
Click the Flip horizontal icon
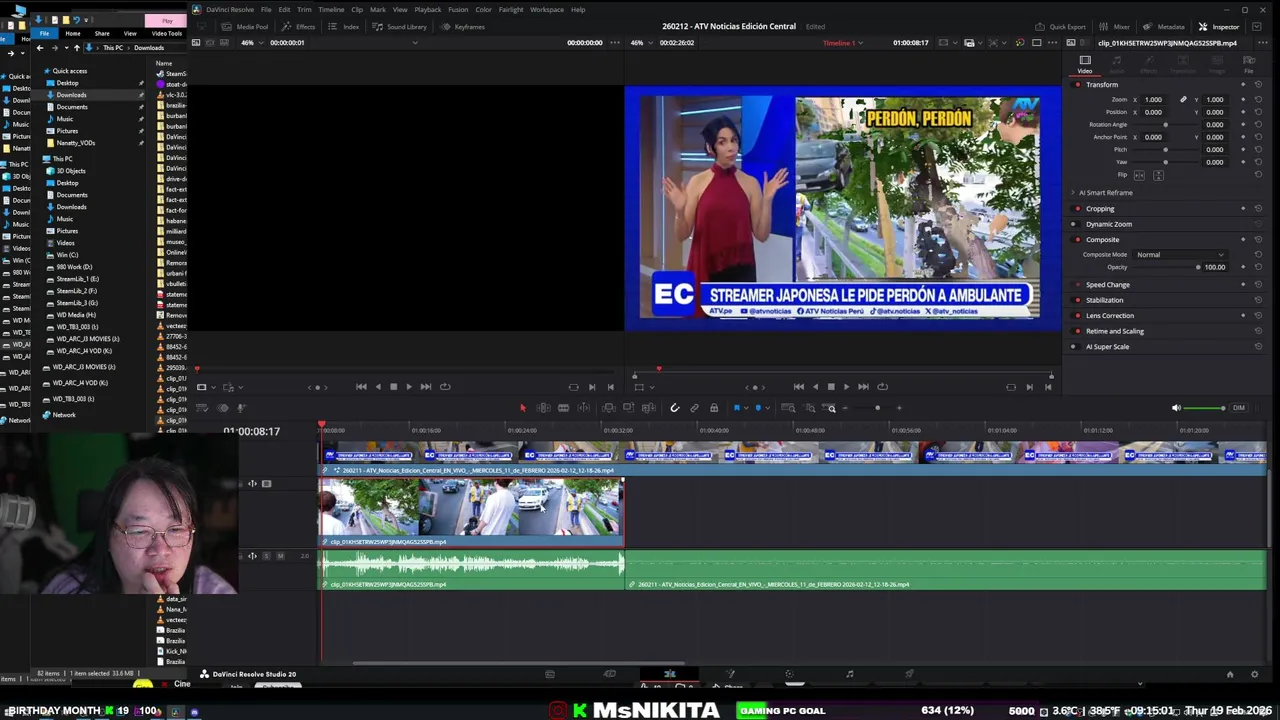pos(1139,175)
